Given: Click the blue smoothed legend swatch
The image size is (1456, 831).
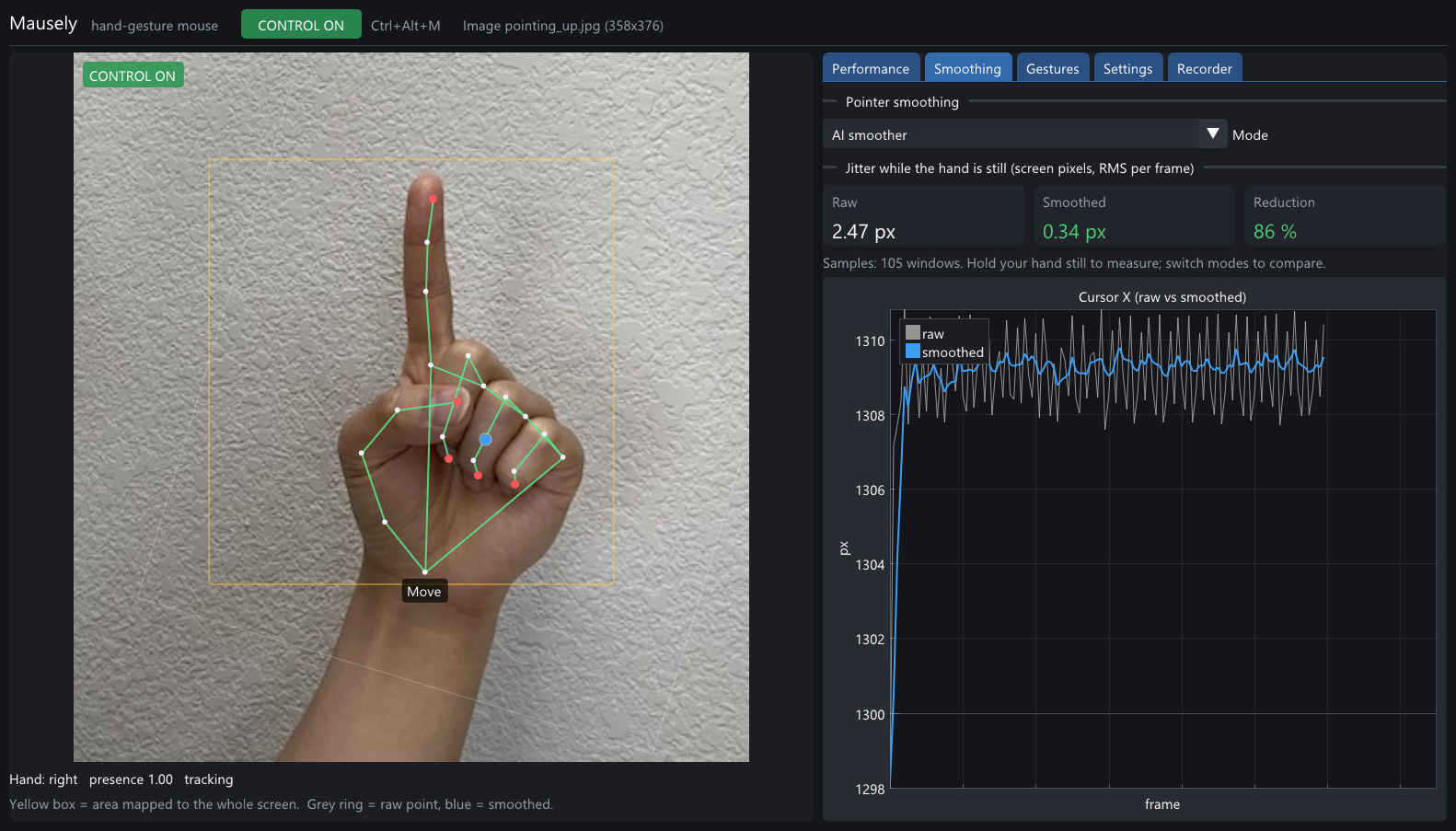Looking at the screenshot, I should tap(913, 352).
